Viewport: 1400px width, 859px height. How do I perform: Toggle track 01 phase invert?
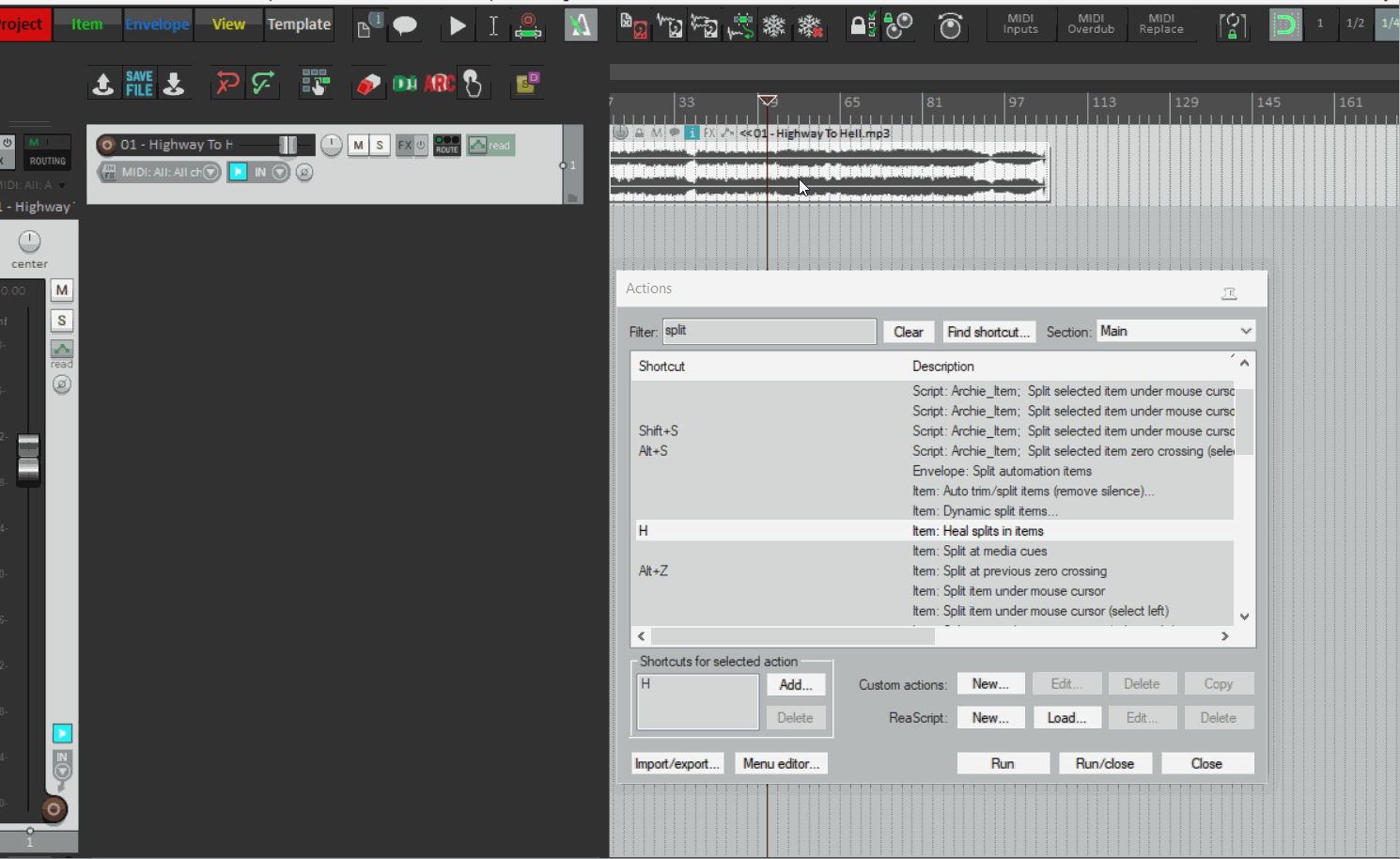coord(304,172)
